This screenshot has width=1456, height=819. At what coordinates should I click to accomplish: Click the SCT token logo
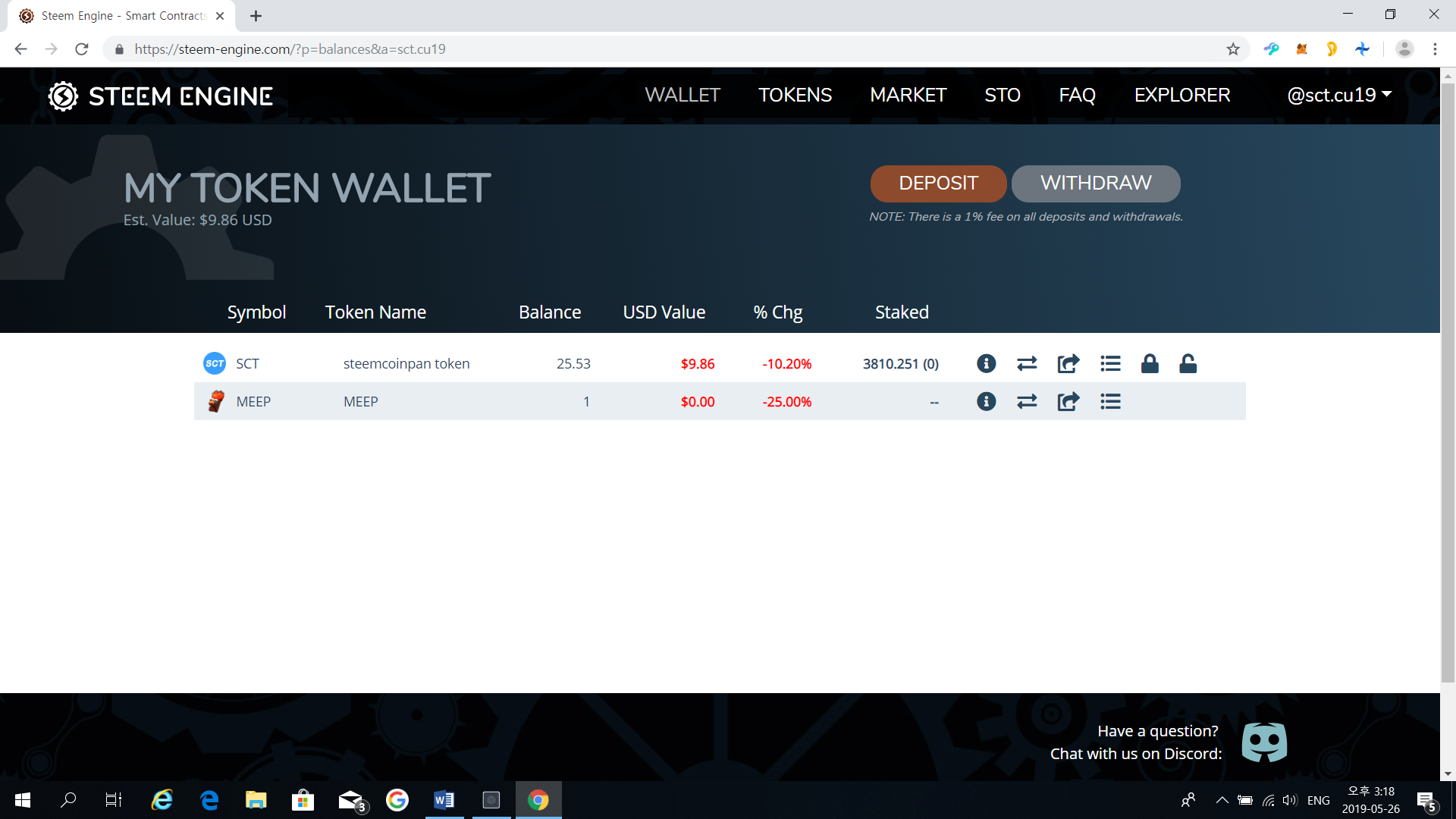tap(215, 363)
